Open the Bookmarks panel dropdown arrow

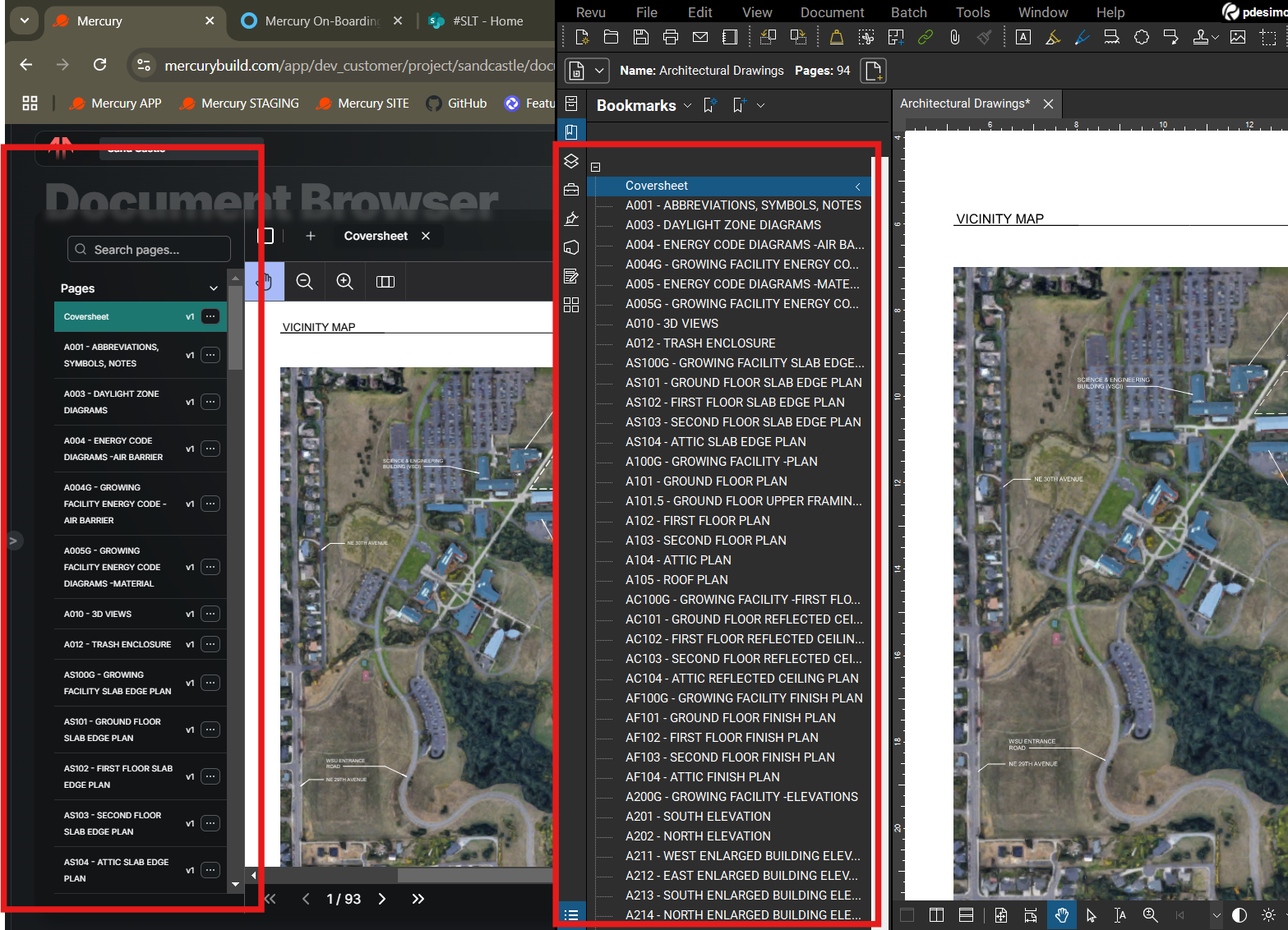(687, 106)
